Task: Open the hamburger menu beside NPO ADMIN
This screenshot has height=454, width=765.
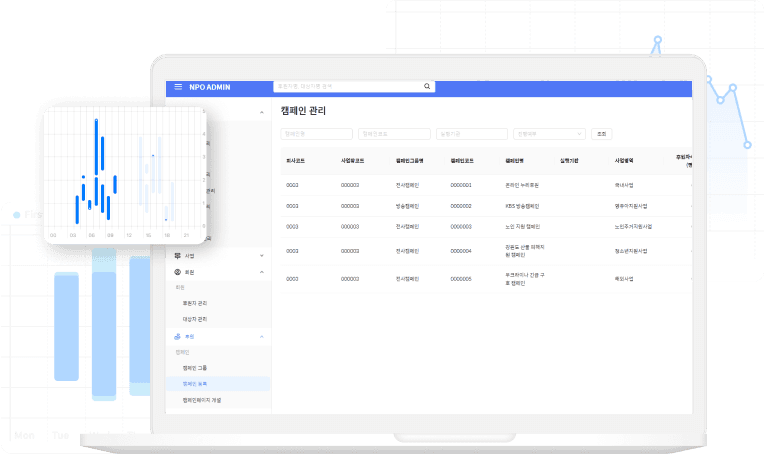Action: click(x=178, y=87)
